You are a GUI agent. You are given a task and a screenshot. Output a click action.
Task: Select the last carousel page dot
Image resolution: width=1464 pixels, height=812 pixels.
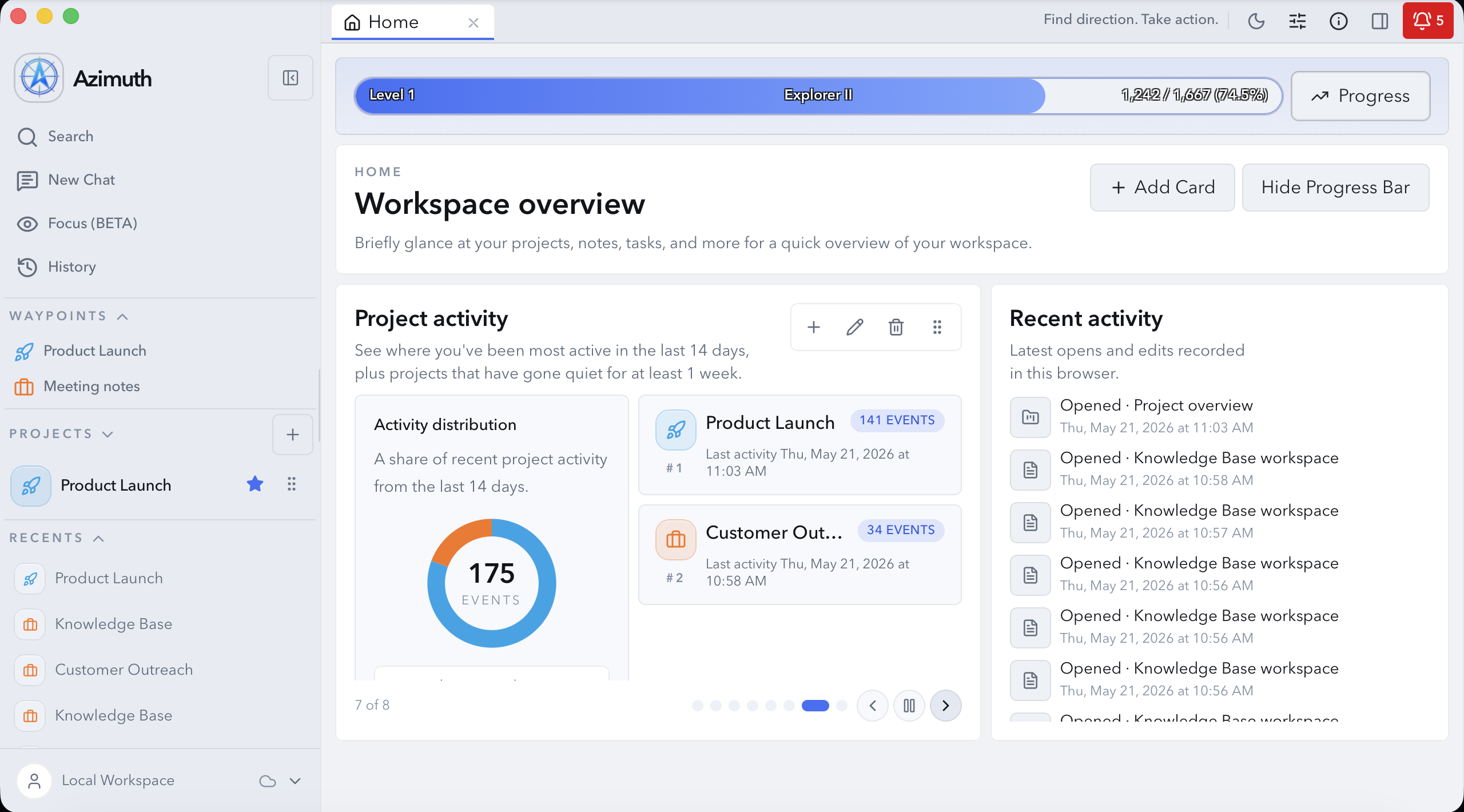842,706
